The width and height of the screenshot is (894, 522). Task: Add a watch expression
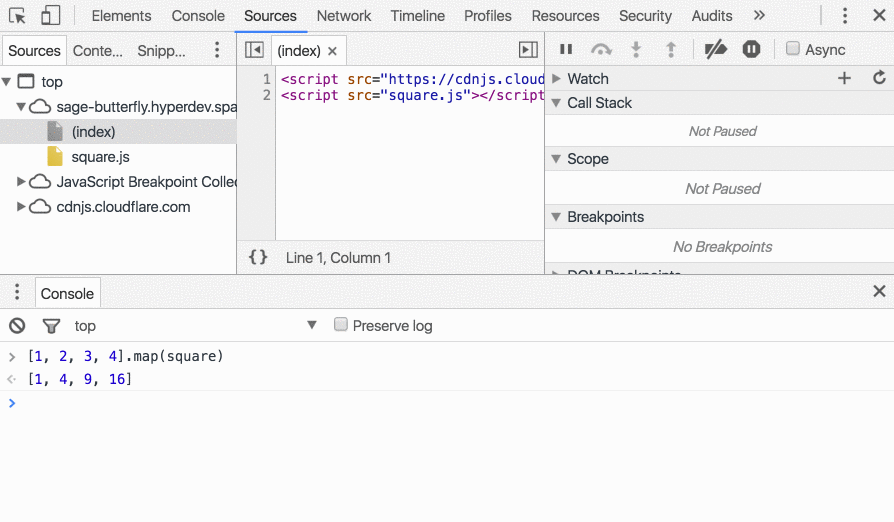[x=844, y=78]
